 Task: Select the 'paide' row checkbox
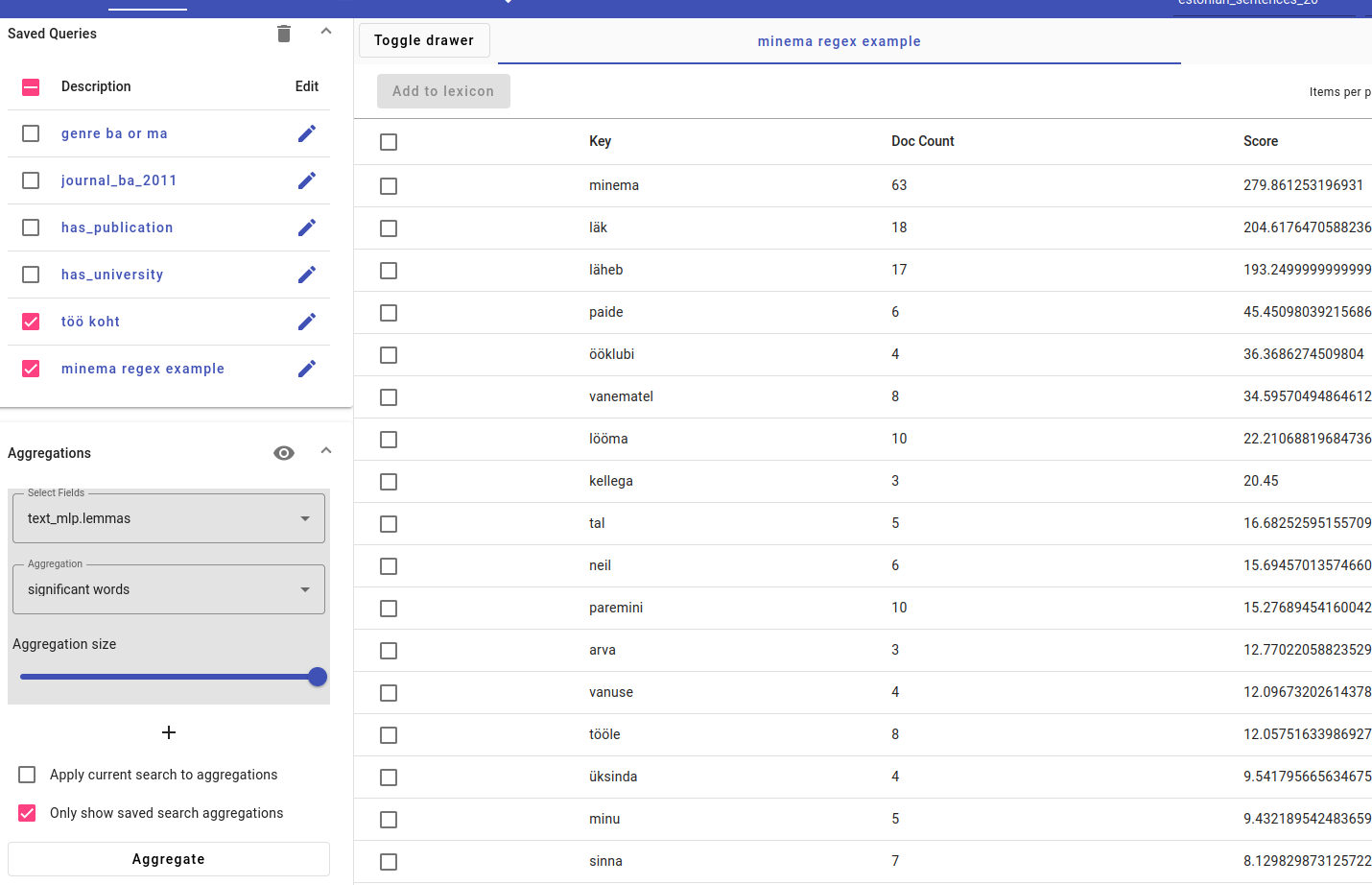click(389, 313)
